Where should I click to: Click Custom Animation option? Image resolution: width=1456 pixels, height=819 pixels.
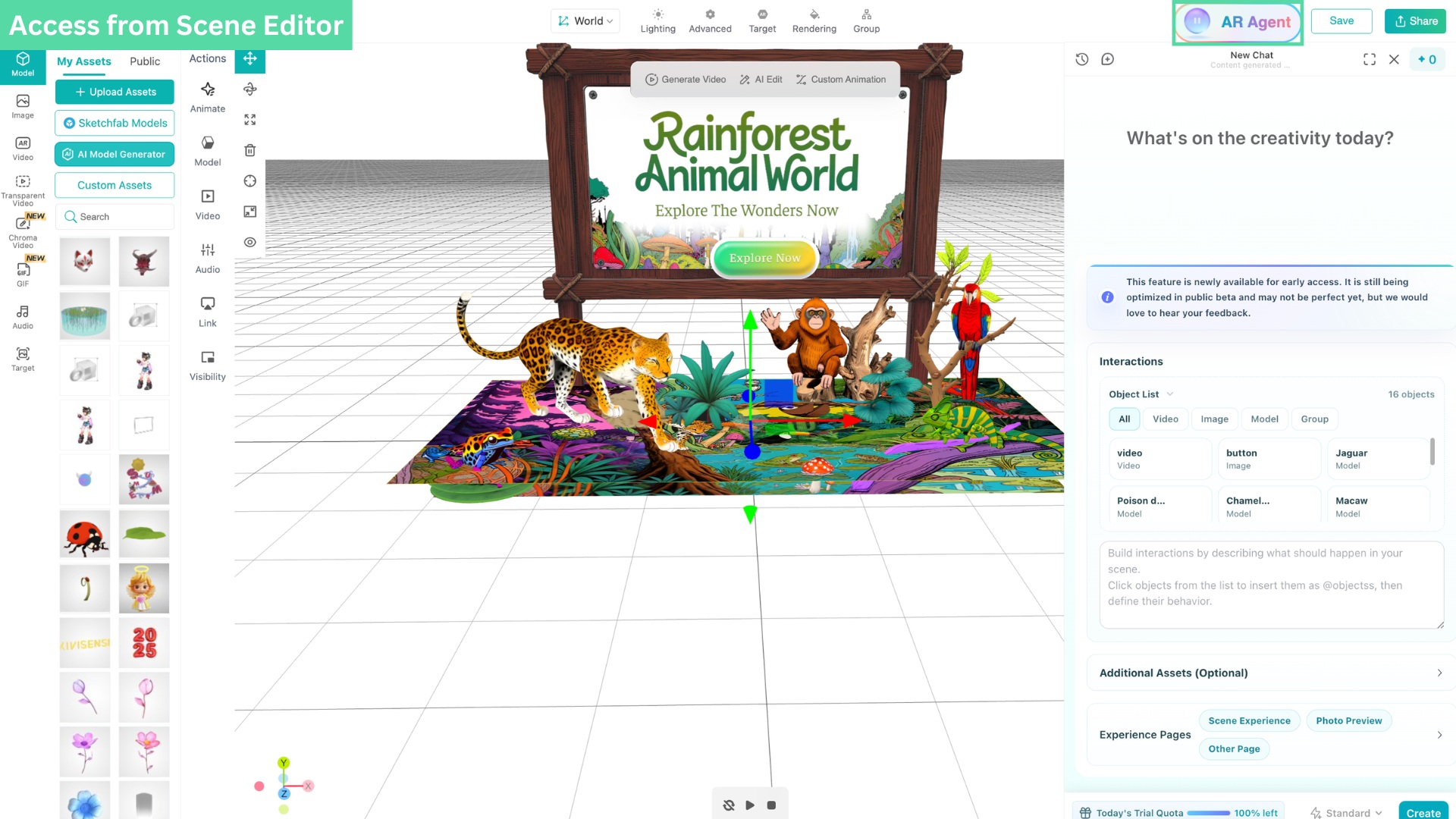840,80
